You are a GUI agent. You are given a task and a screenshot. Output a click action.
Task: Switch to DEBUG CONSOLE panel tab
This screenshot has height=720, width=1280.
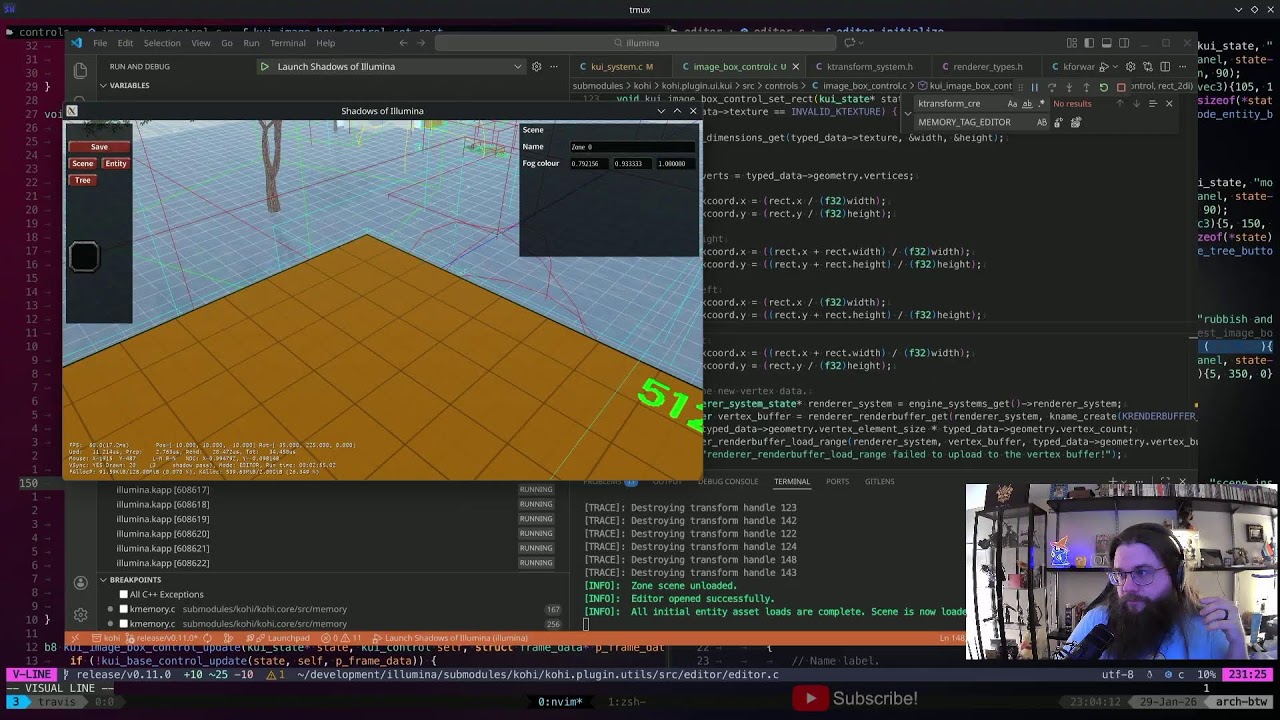(x=728, y=482)
